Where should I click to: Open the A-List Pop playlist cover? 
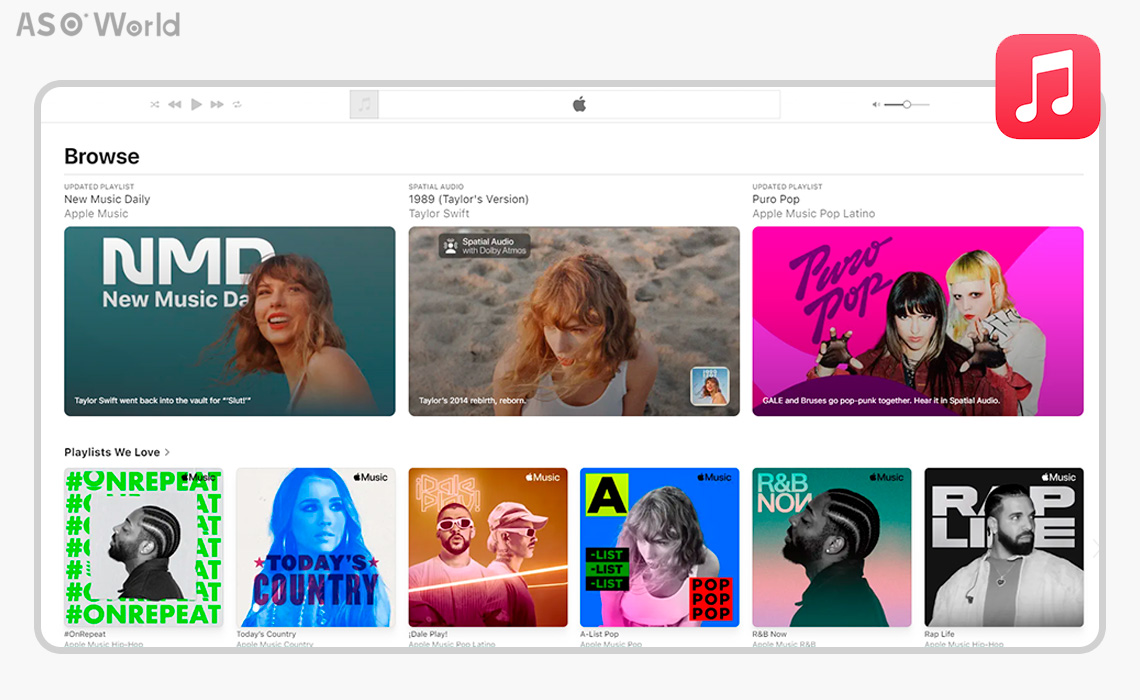pyautogui.click(x=659, y=547)
